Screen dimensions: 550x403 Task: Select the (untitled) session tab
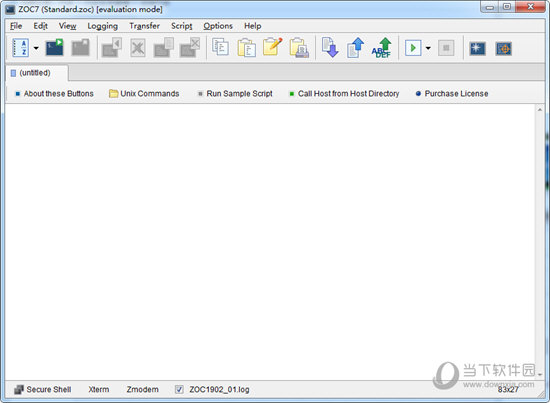[x=36, y=73]
